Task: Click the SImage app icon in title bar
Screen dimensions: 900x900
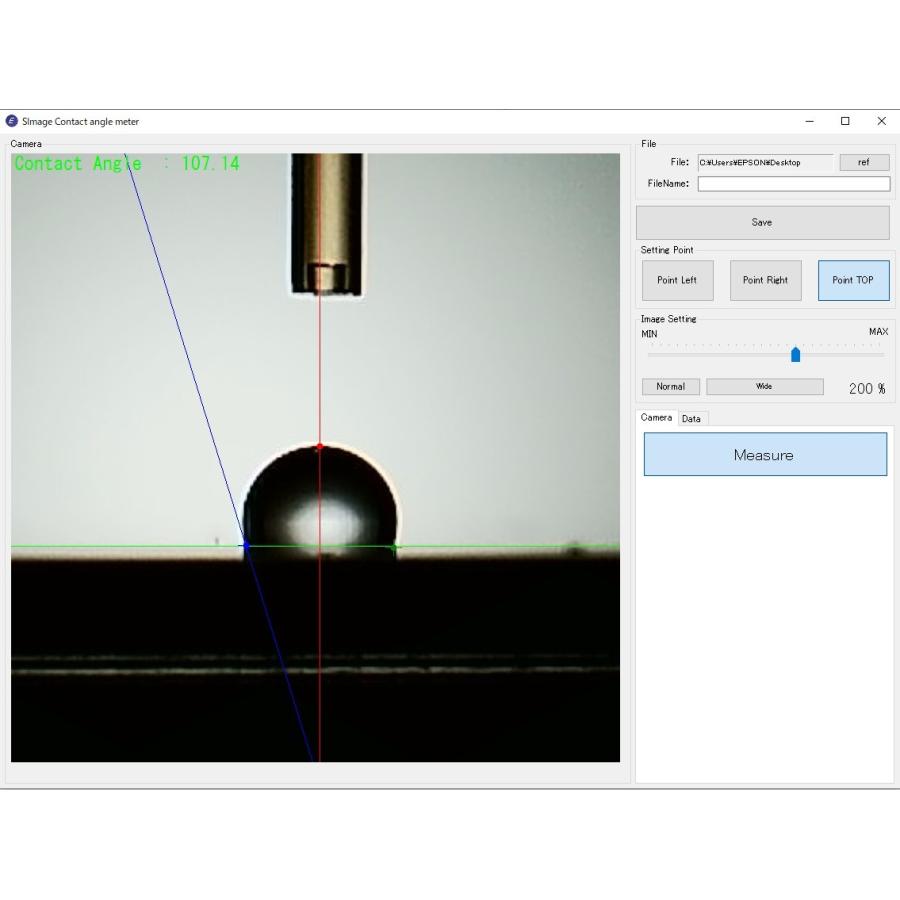Action: coord(12,121)
